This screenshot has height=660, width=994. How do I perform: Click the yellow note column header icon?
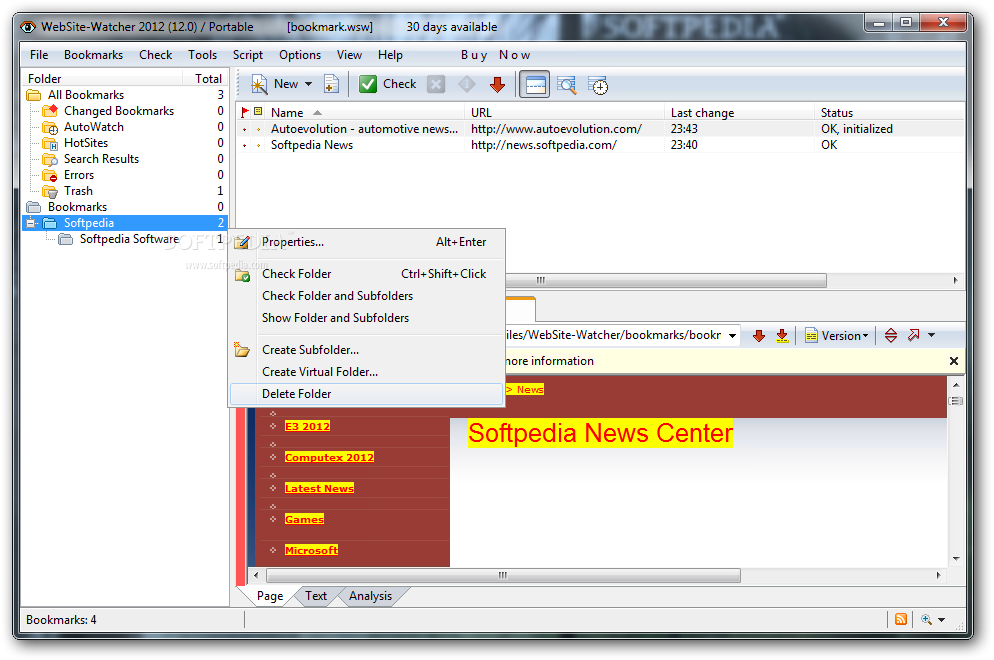click(258, 113)
